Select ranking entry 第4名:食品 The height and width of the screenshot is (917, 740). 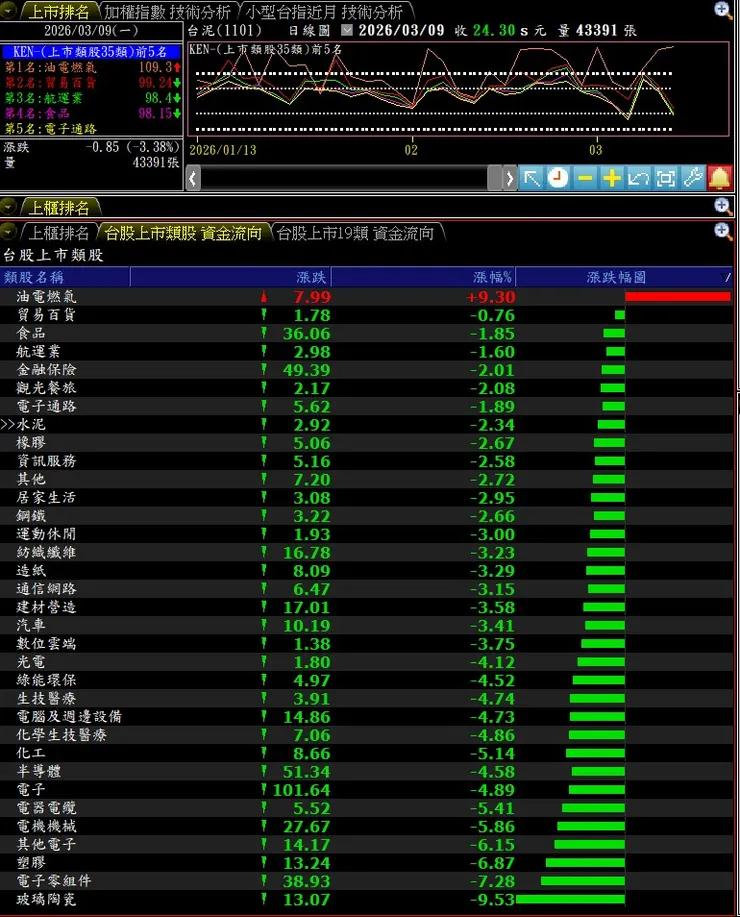[x=92, y=113]
